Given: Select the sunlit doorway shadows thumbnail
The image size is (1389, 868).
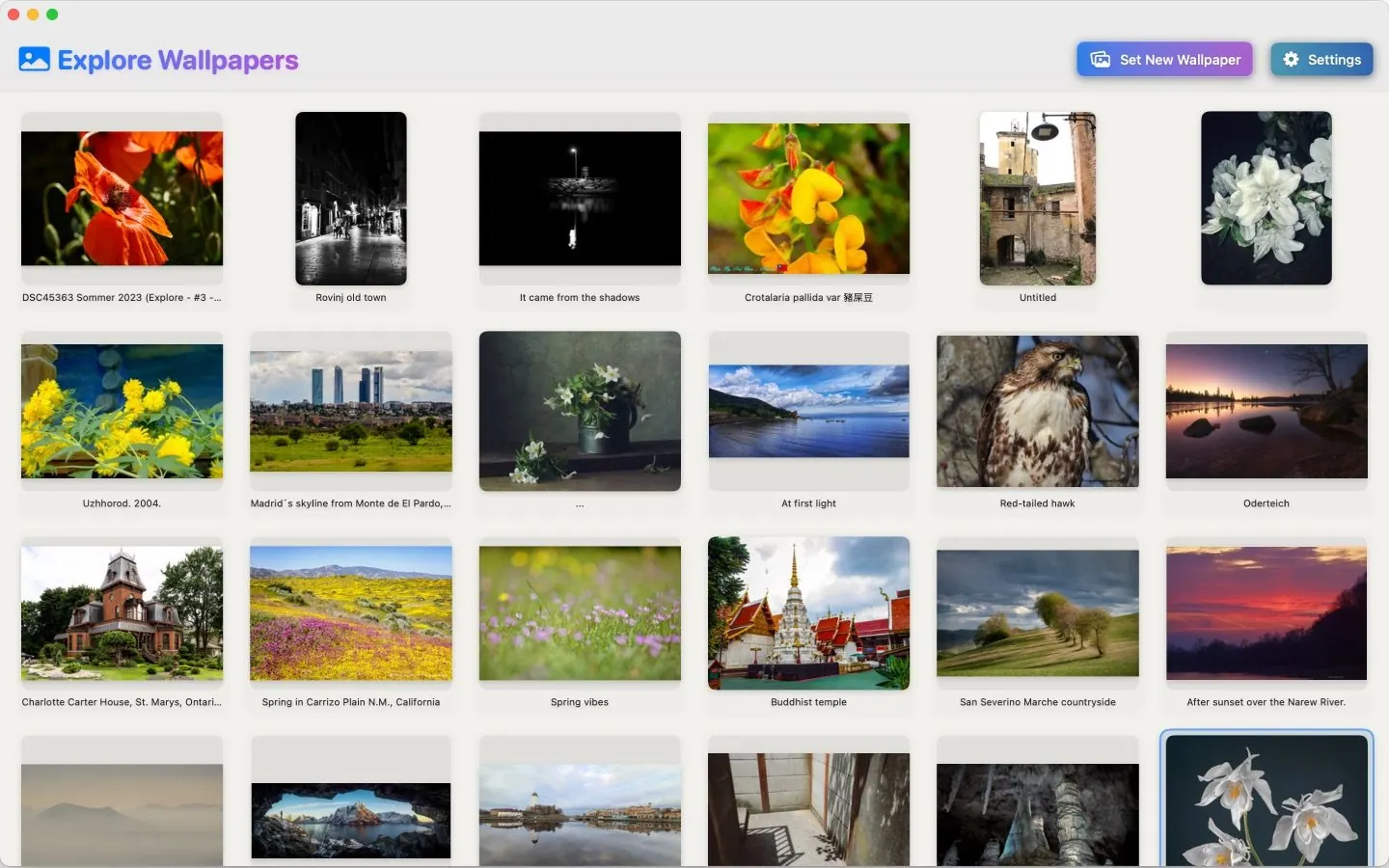Looking at the screenshot, I should 808,810.
